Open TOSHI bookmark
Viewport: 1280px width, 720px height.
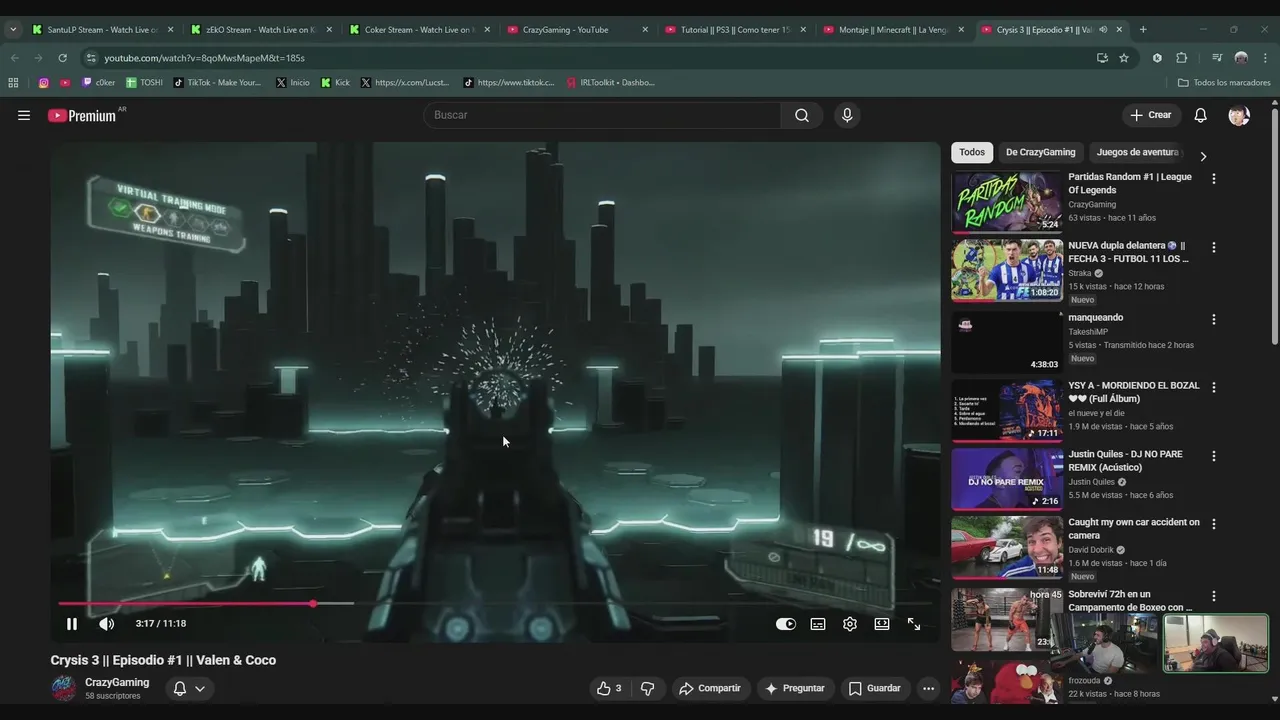click(x=144, y=83)
